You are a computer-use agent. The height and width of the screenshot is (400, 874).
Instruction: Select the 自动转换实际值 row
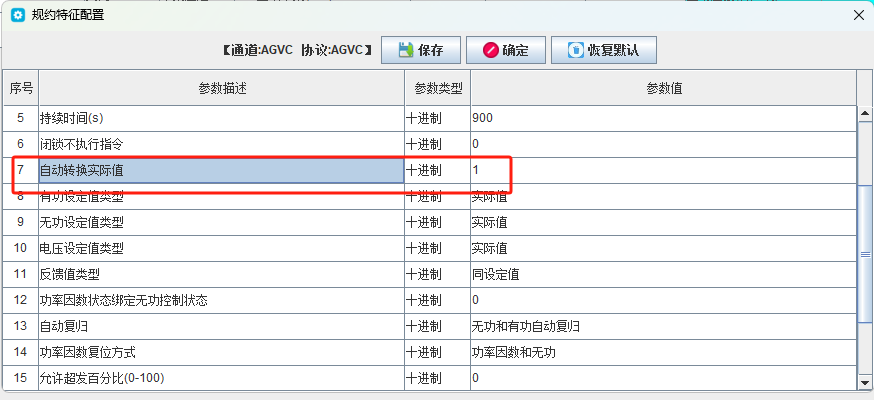(430, 170)
